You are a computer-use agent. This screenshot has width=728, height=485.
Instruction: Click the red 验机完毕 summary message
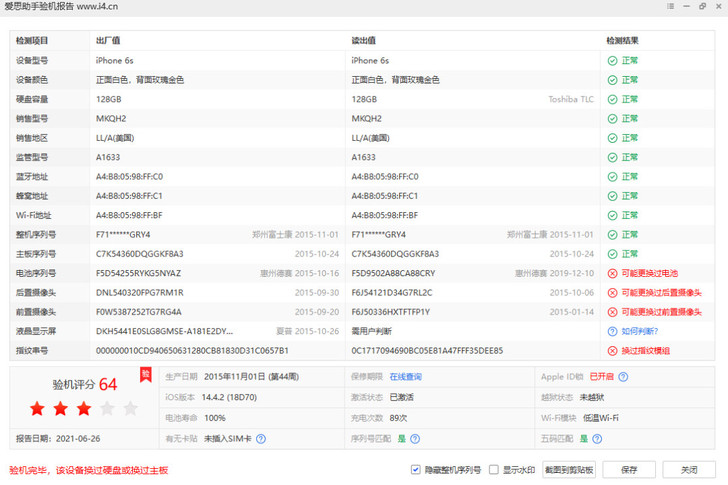pyautogui.click(x=89, y=470)
